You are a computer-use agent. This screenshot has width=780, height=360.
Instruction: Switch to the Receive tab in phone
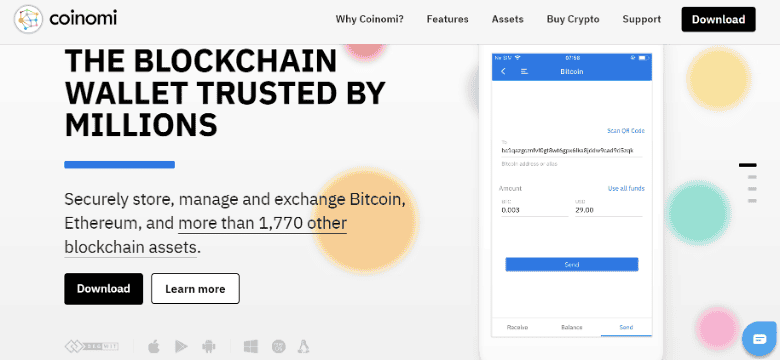pos(517,327)
